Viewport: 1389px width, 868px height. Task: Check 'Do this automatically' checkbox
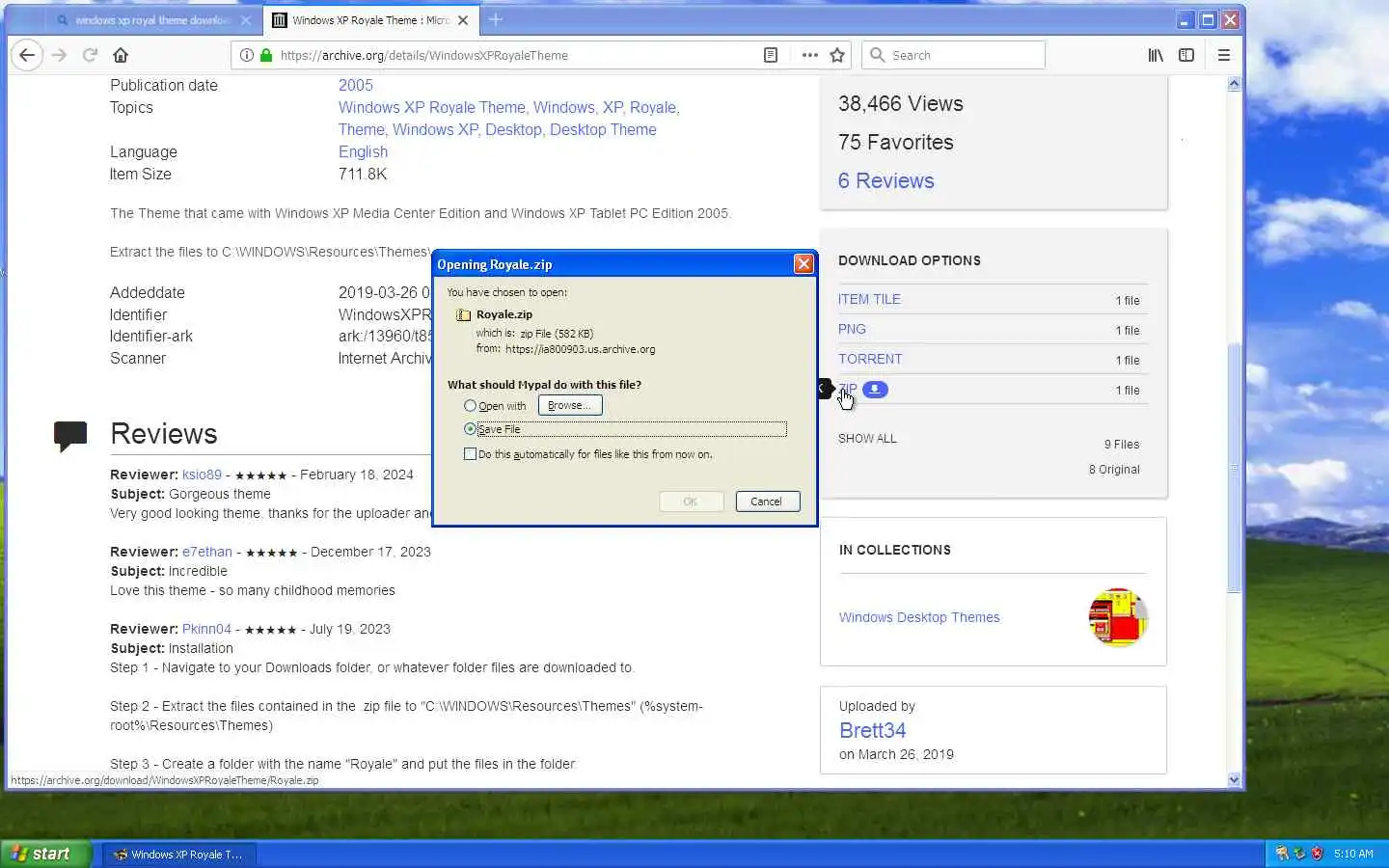click(470, 454)
